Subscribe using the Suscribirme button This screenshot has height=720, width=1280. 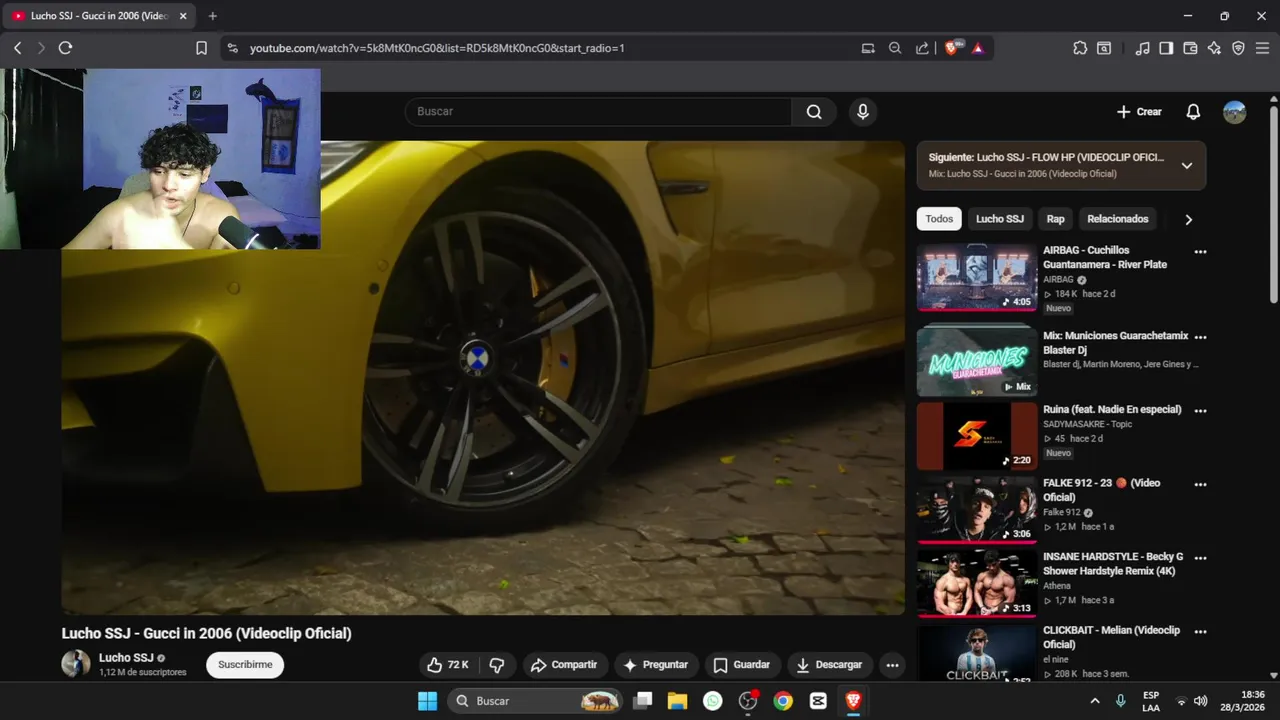[245, 665]
